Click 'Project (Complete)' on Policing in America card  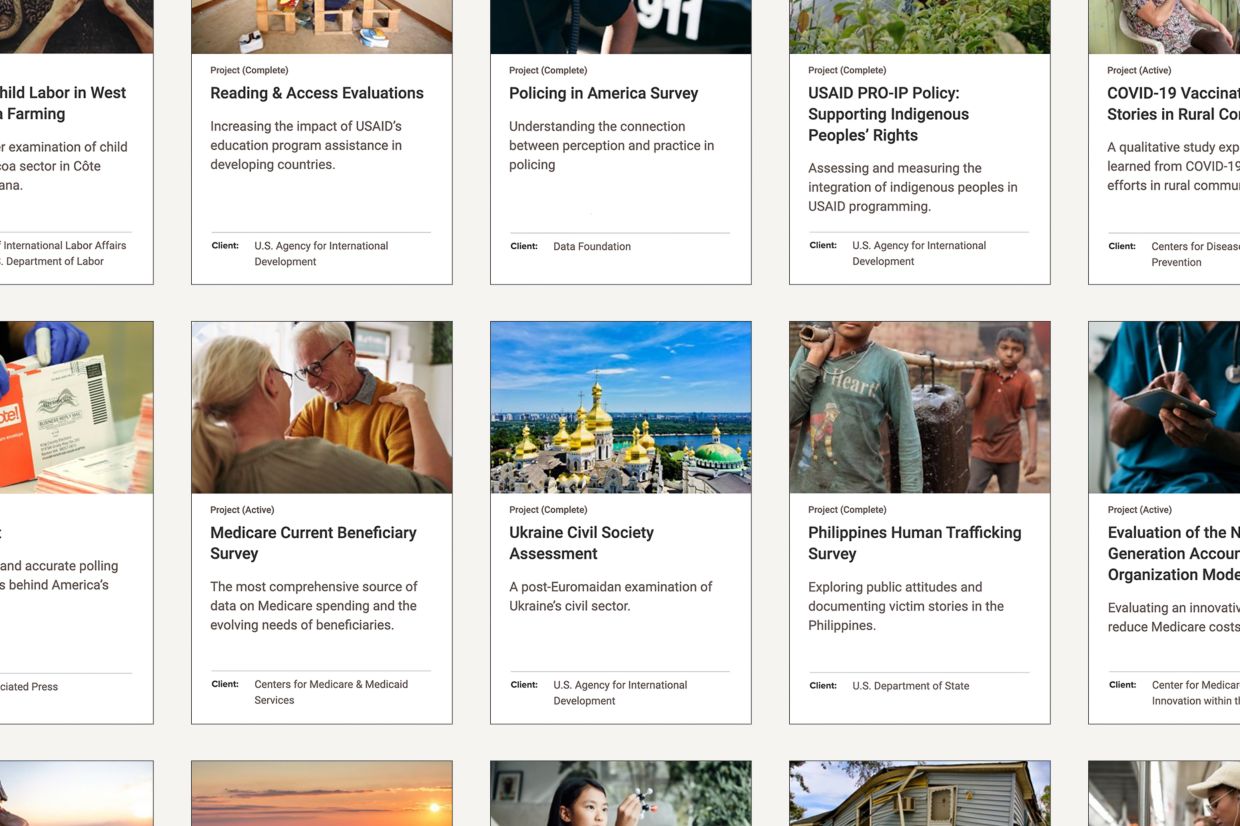point(548,70)
